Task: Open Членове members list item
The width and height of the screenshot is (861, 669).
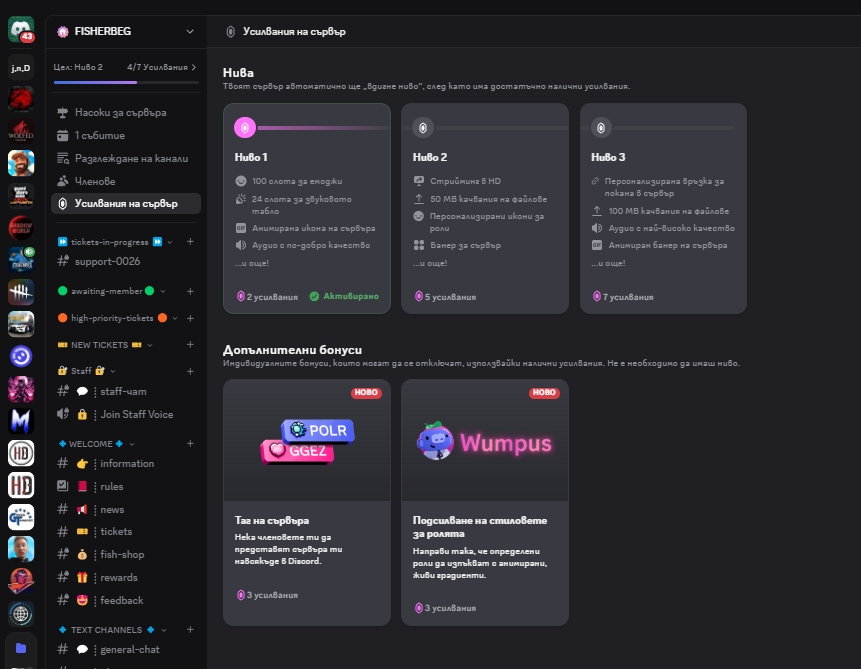Action: coord(126,181)
